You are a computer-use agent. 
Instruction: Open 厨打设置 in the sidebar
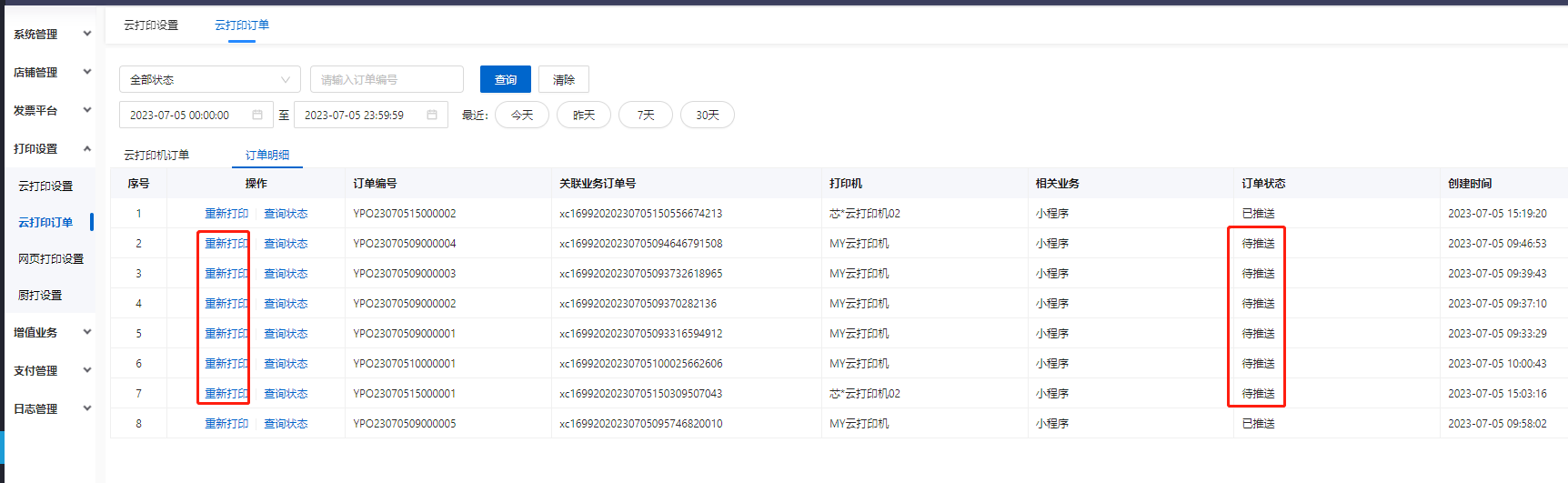[40, 295]
